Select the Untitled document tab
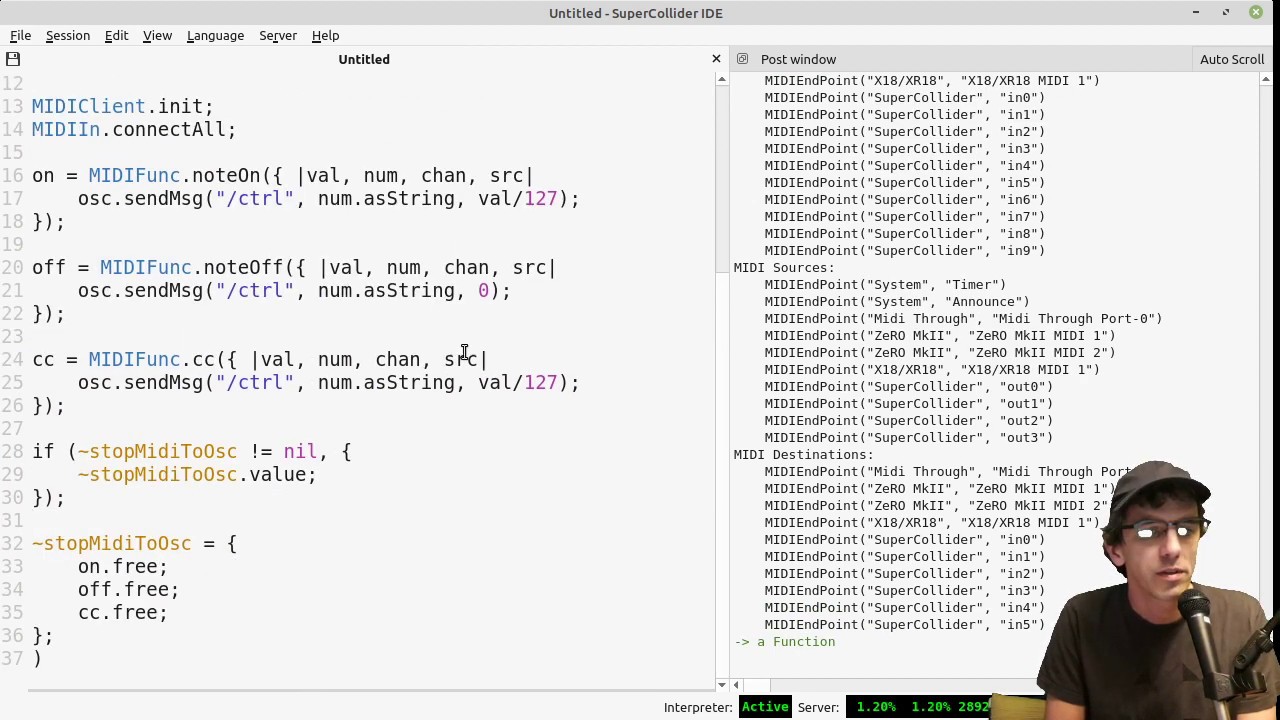 coord(364,59)
